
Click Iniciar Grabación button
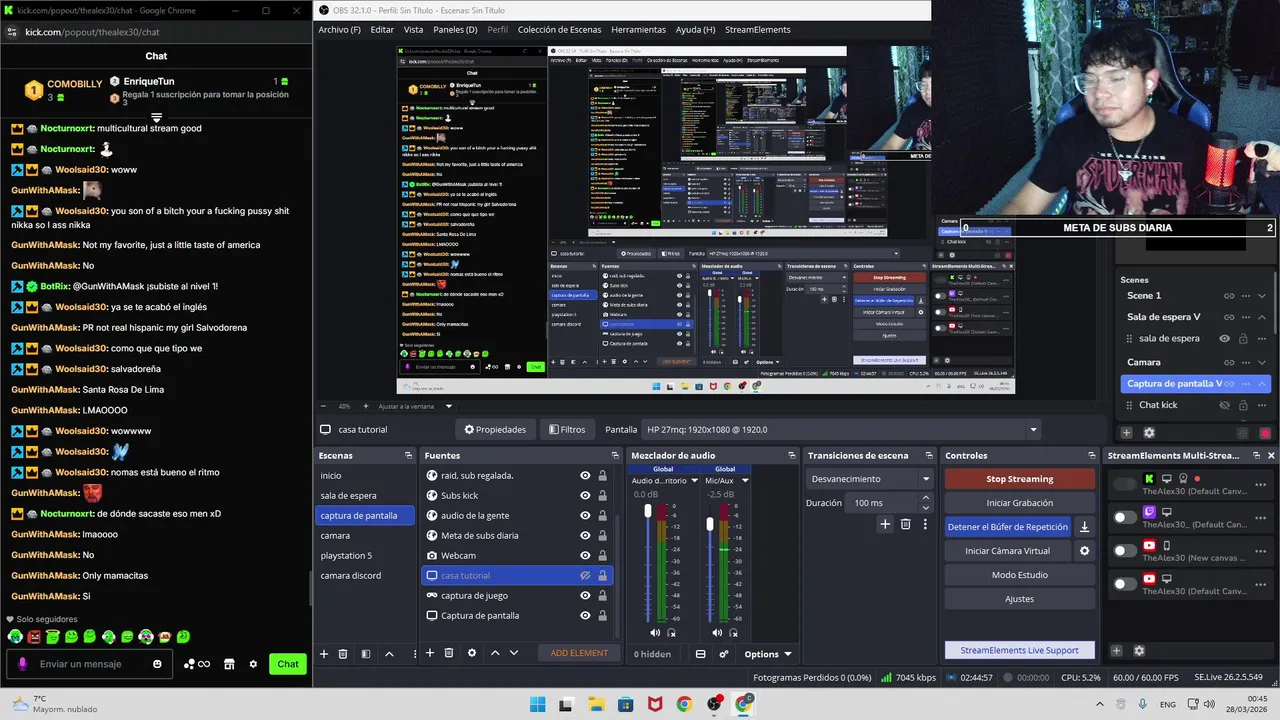coord(1019,503)
